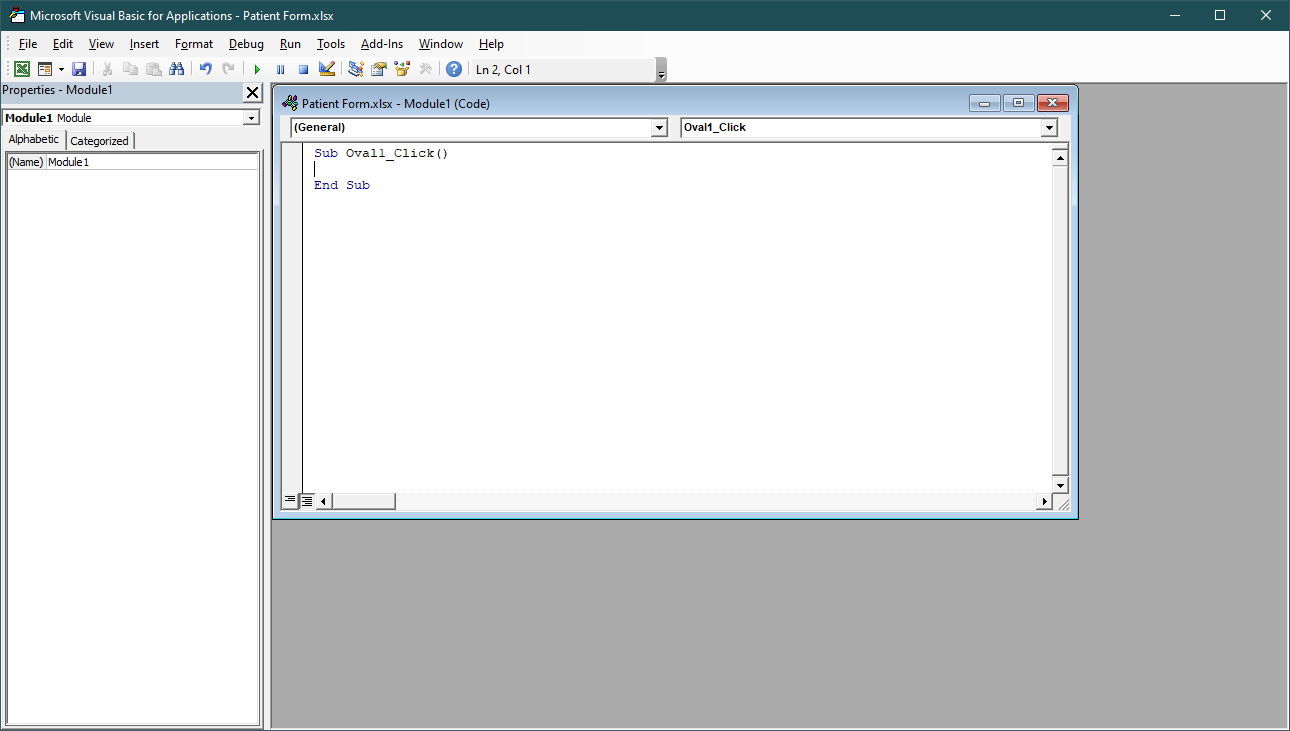Click the Insert UserForm toolbar icon

45,69
